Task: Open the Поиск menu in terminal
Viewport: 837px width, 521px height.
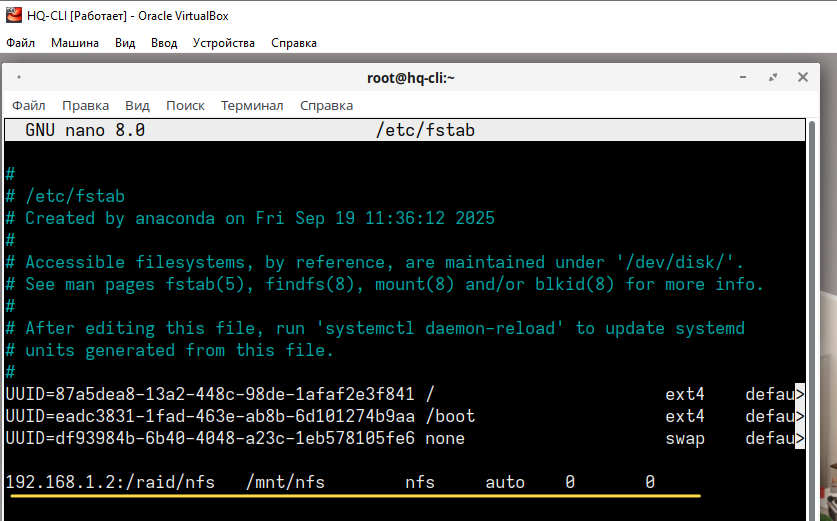Action: [185, 106]
